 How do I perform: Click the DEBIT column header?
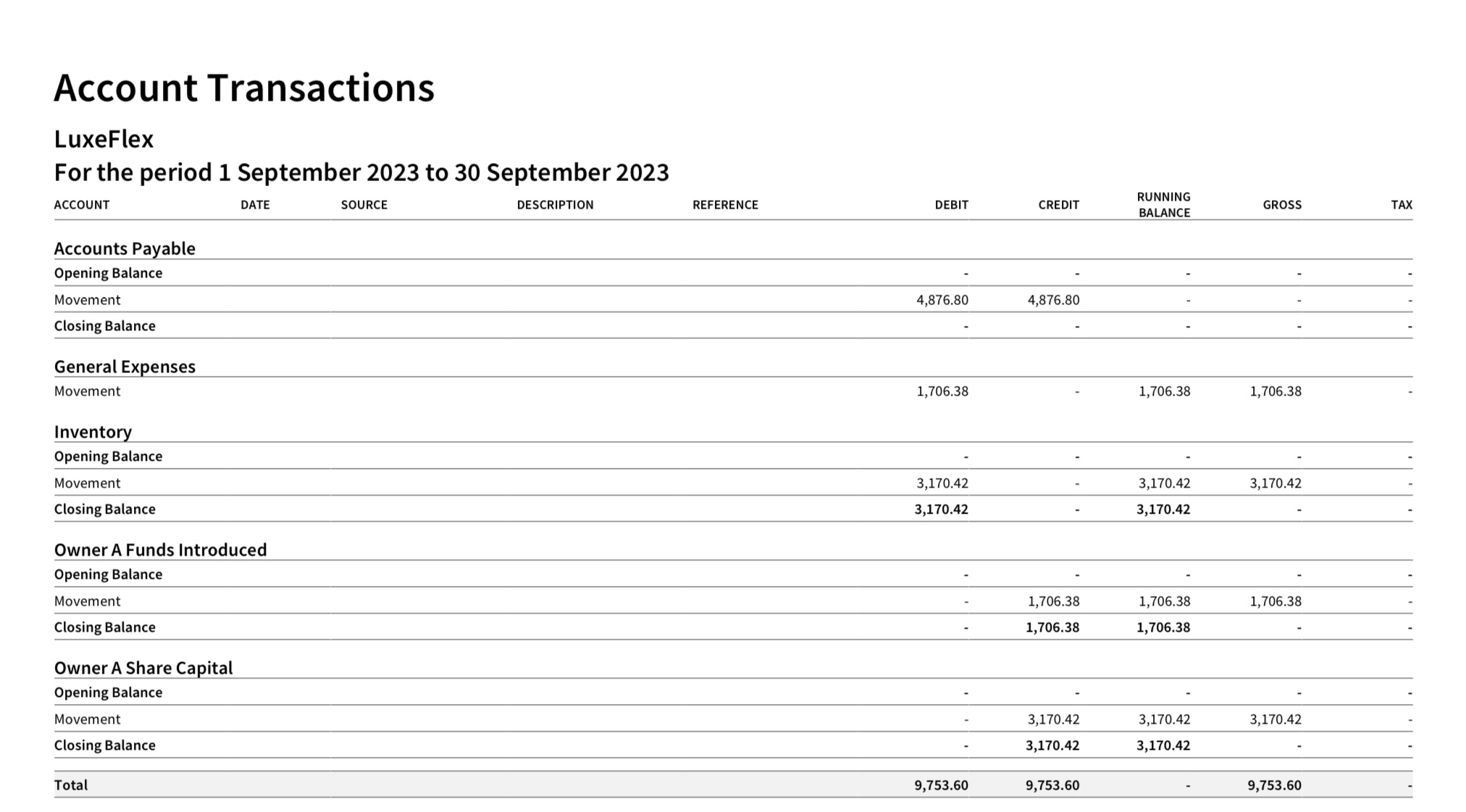pyautogui.click(x=951, y=205)
